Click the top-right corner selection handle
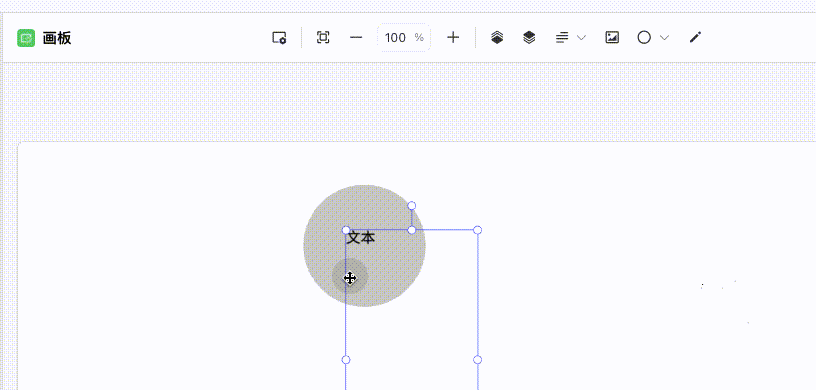 pyautogui.click(x=477, y=230)
